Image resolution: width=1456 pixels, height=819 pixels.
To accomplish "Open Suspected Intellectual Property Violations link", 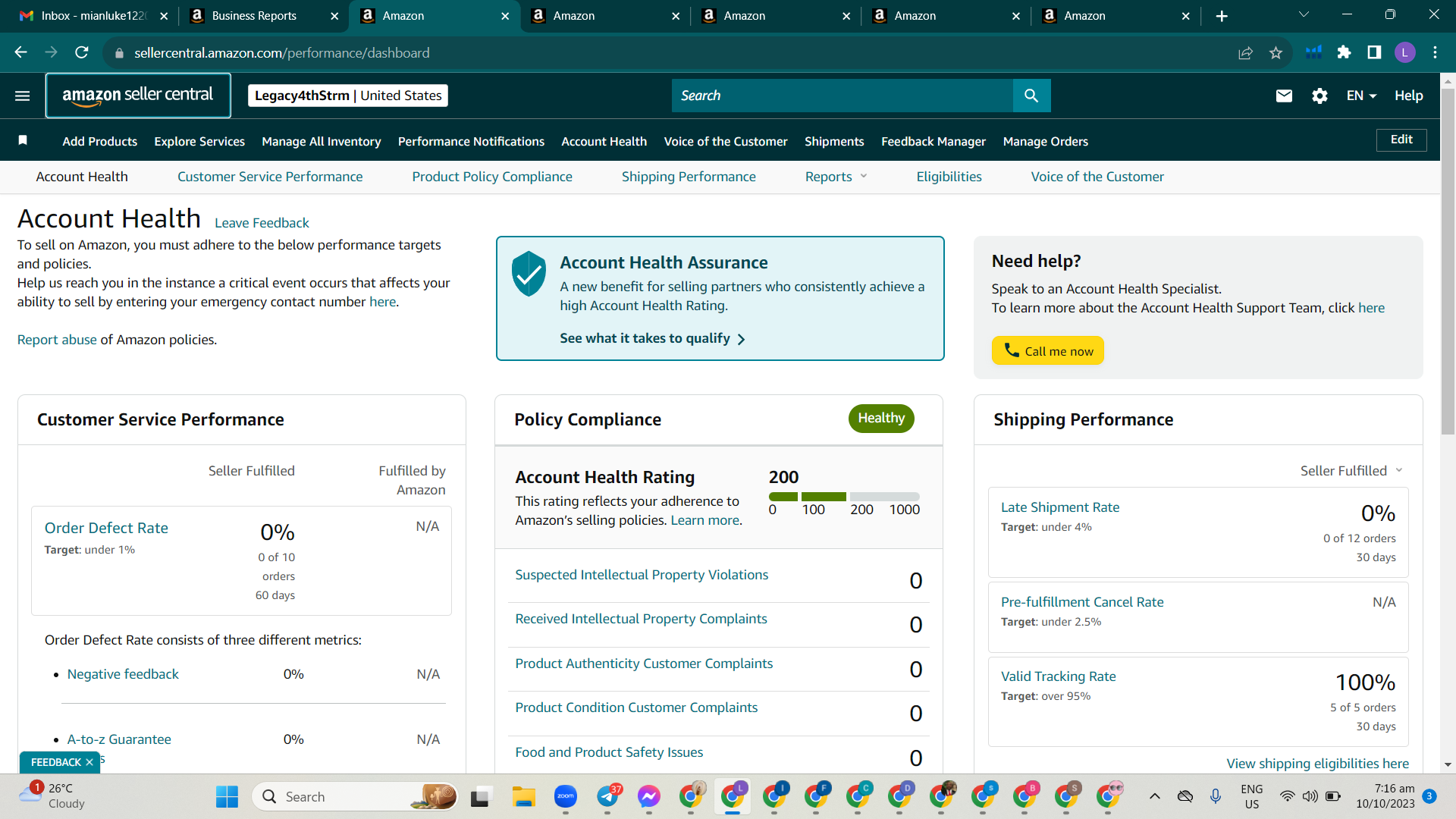I will click(x=642, y=575).
